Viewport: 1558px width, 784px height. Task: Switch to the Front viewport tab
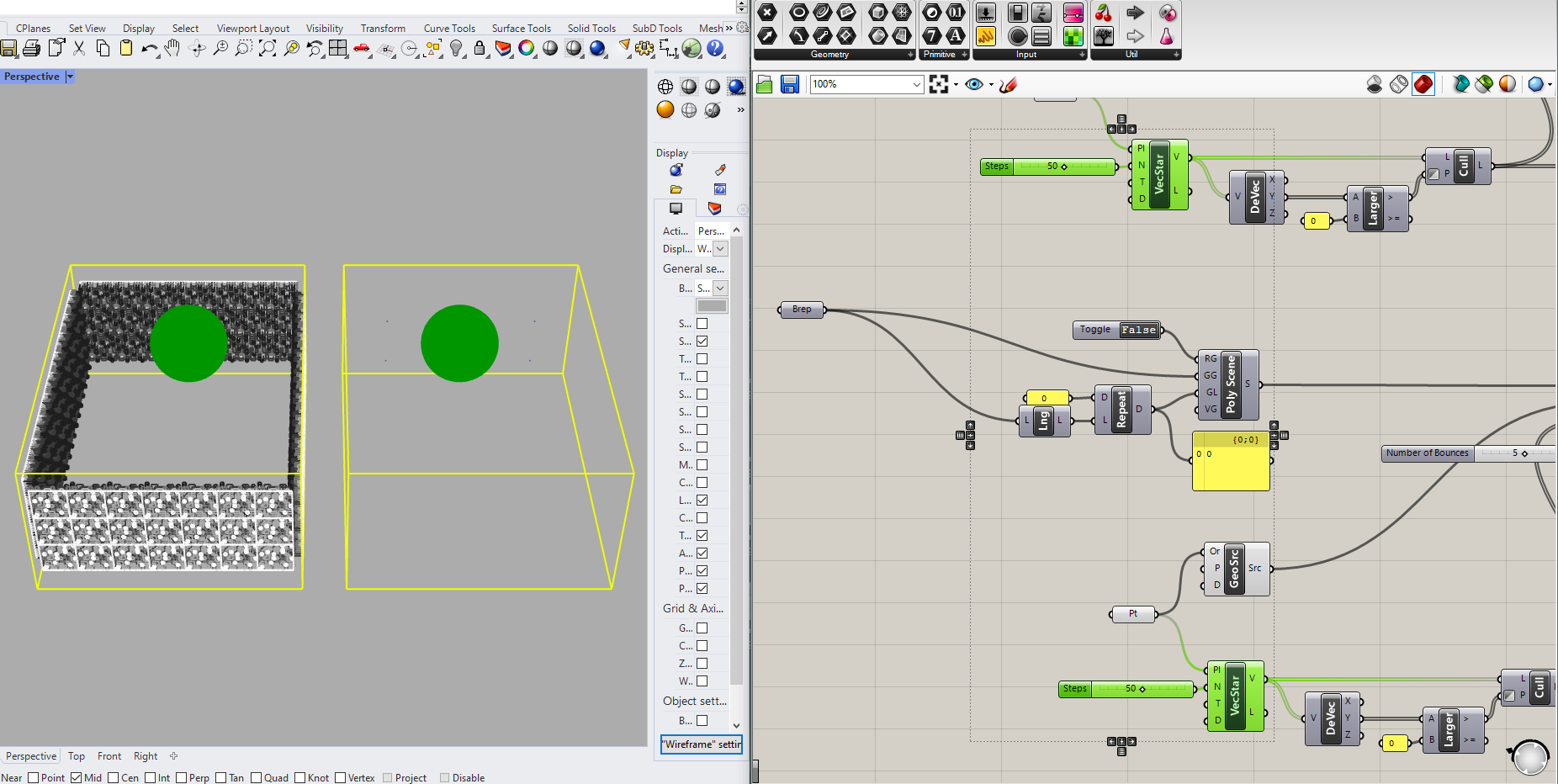[x=109, y=756]
